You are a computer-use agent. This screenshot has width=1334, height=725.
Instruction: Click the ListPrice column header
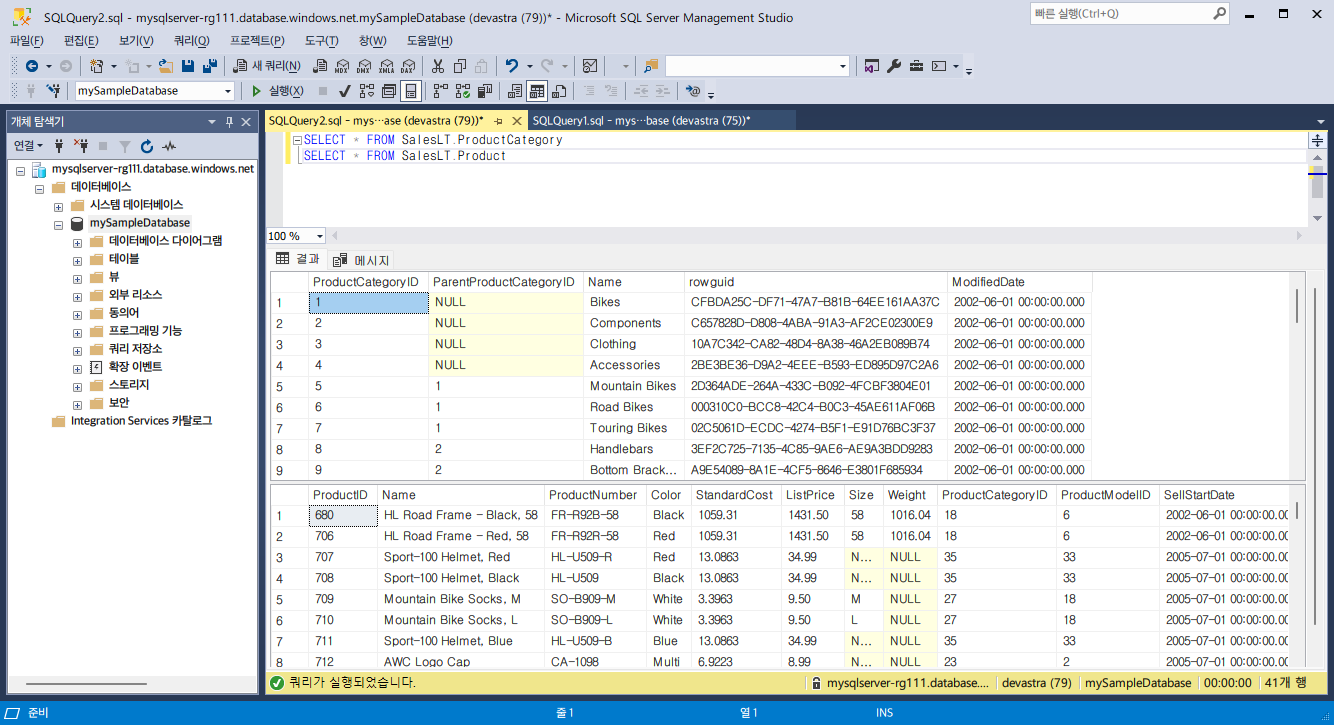811,495
